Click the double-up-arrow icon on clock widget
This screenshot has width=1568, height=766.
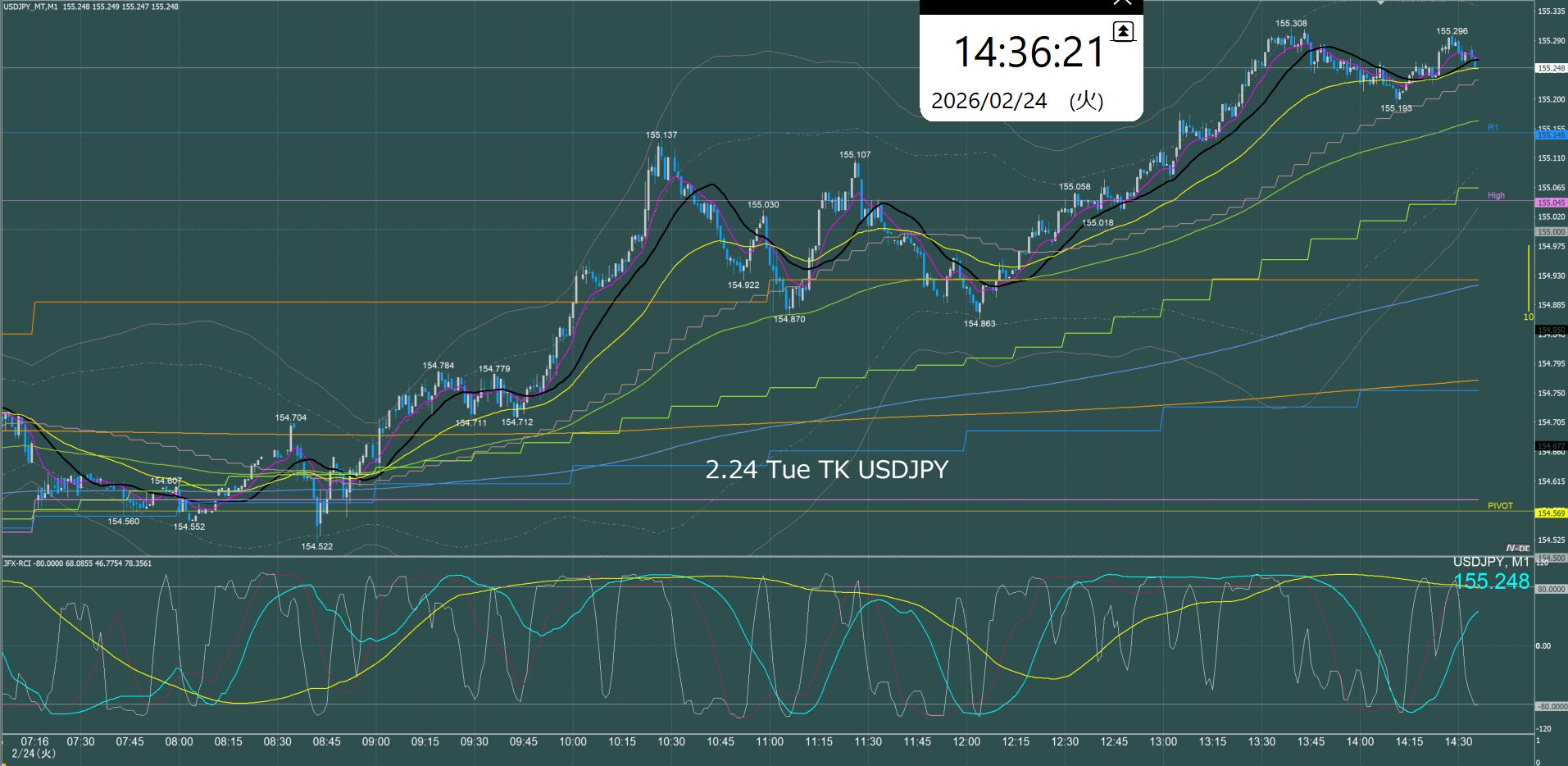pos(1122,31)
